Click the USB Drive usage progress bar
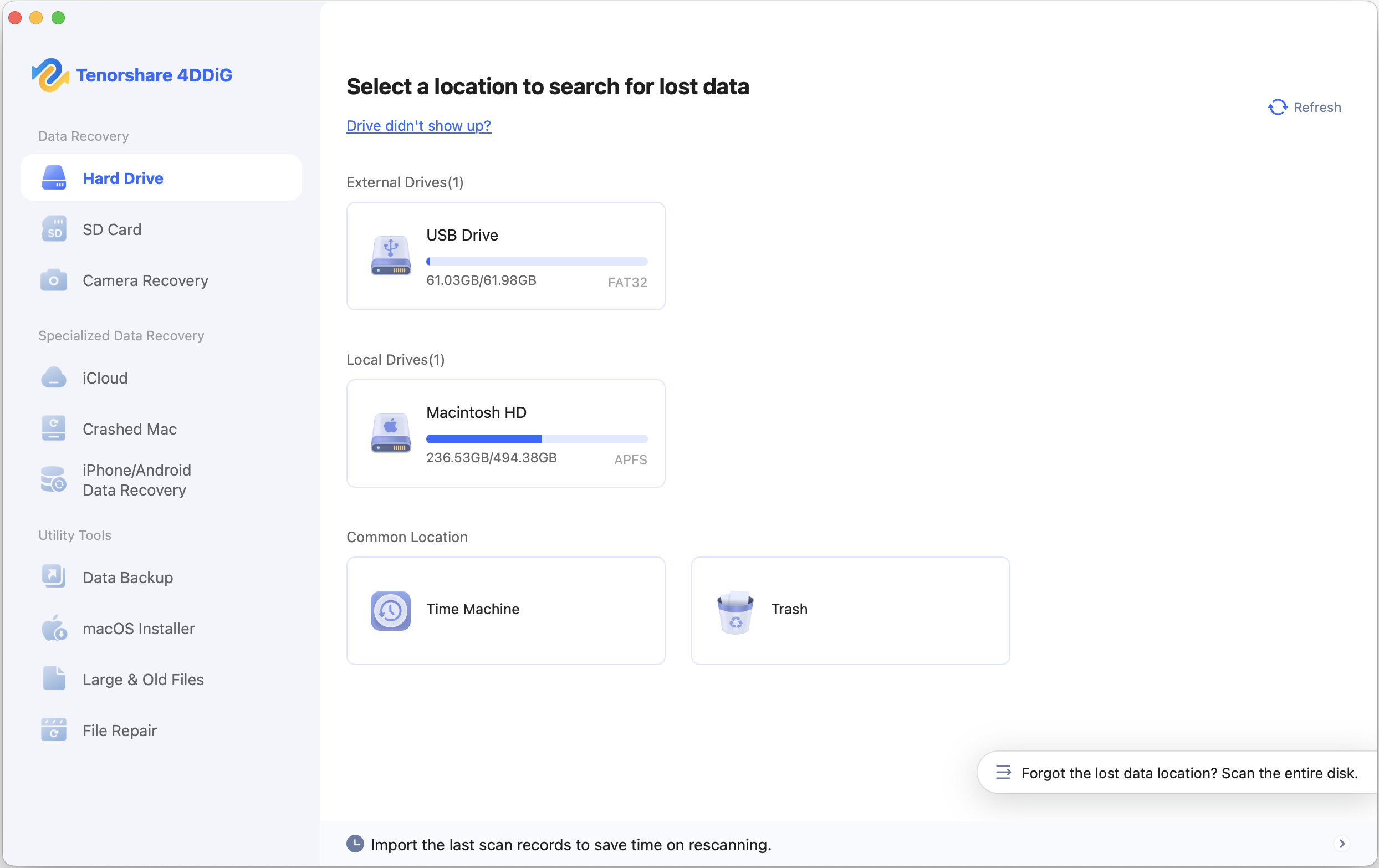 [537, 262]
